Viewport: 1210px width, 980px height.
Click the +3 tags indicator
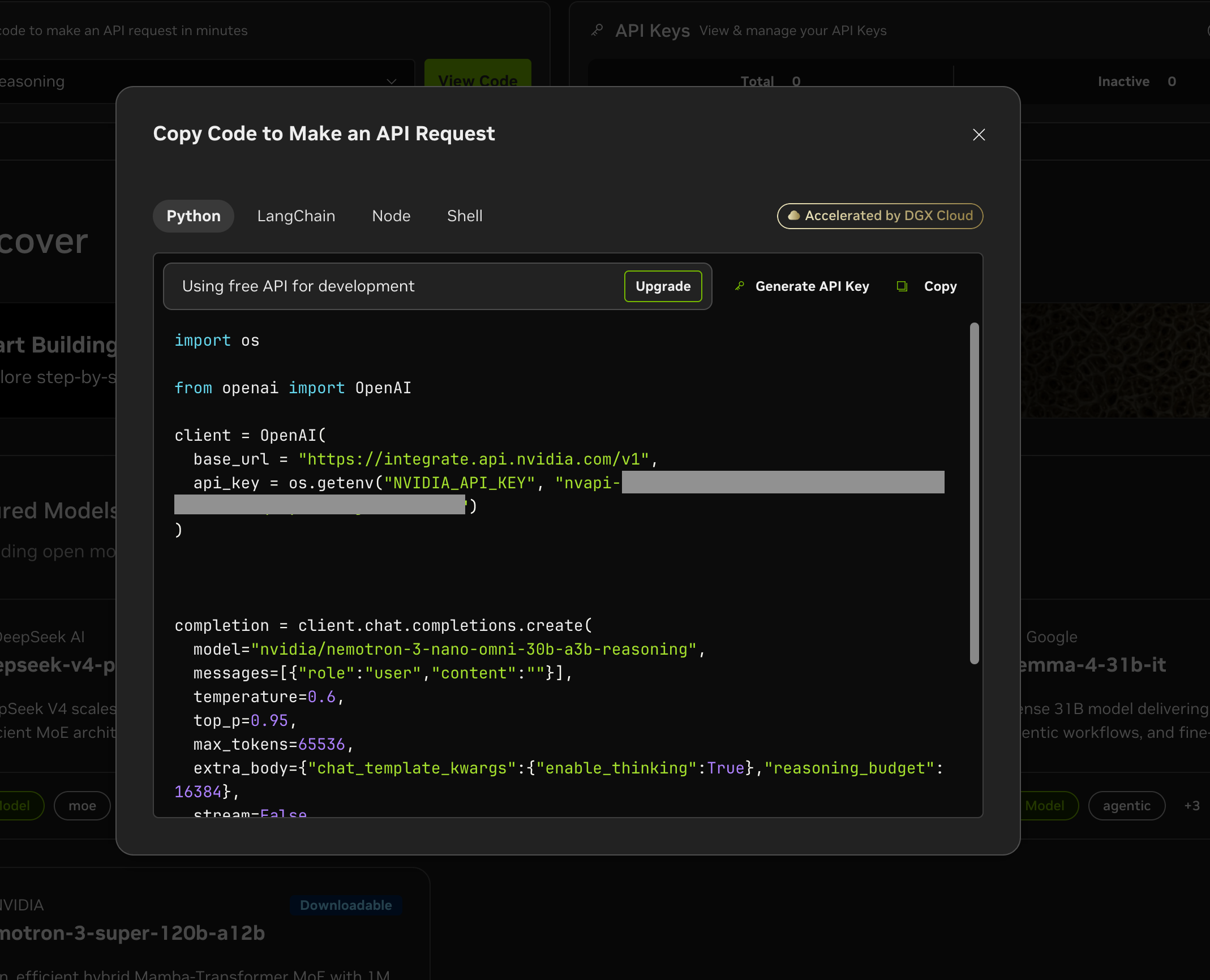click(1191, 805)
